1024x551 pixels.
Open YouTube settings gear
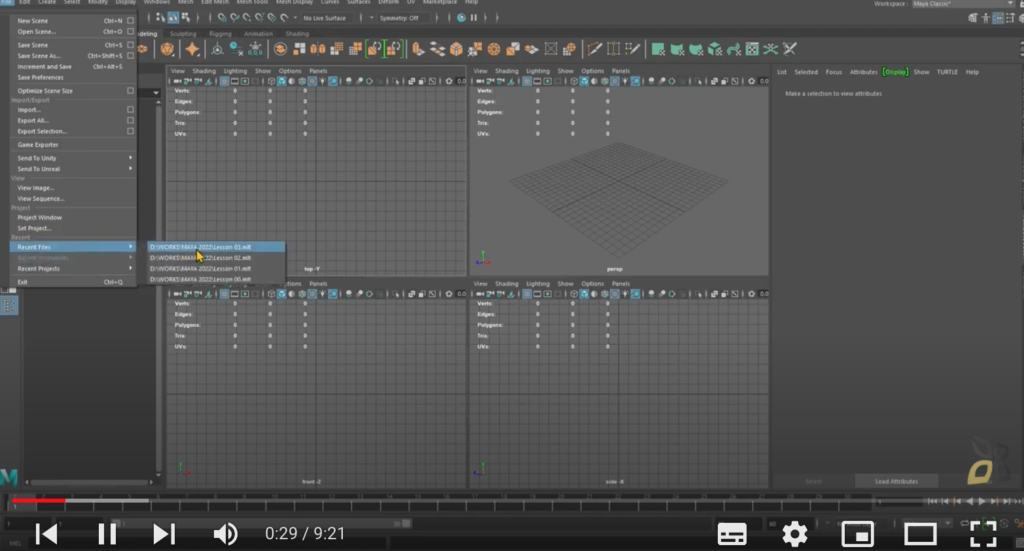click(x=795, y=534)
